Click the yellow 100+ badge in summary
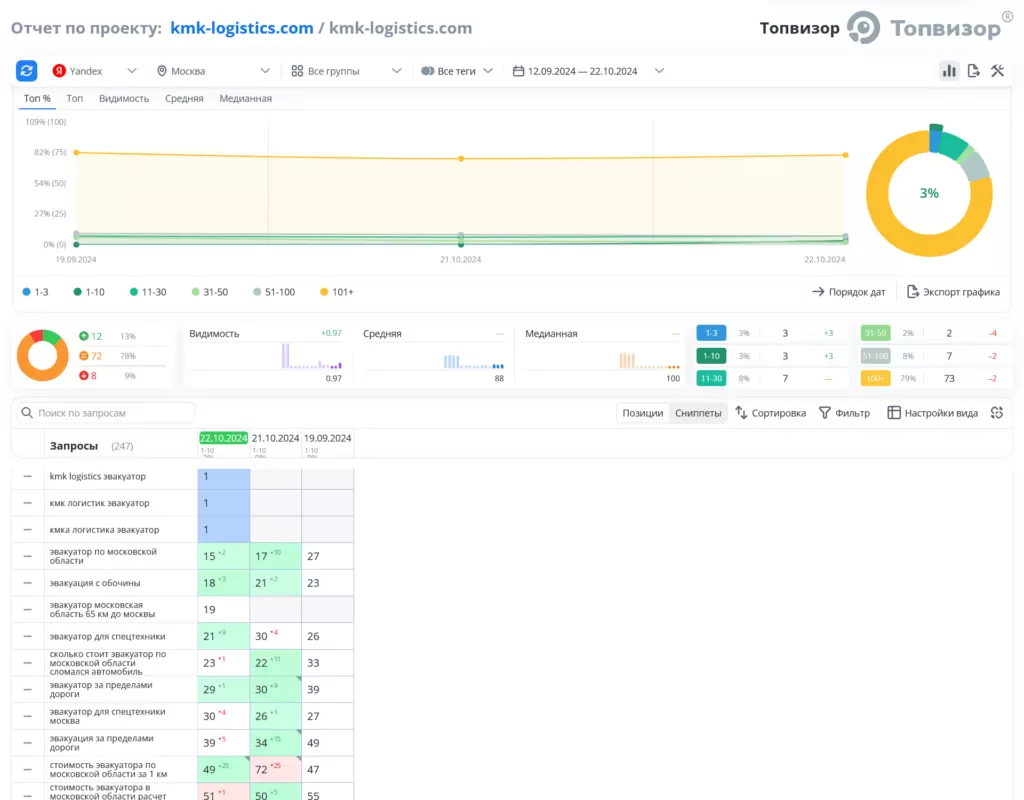Viewport: 1024px width, 800px height. pos(875,378)
